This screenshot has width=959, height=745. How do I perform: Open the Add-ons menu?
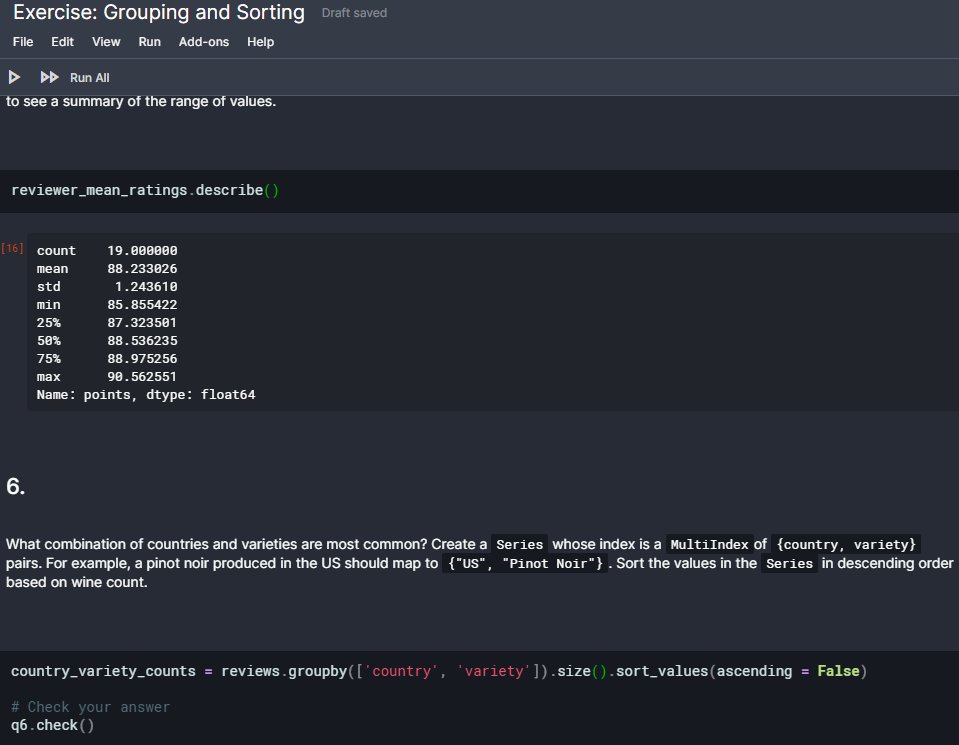pos(204,42)
